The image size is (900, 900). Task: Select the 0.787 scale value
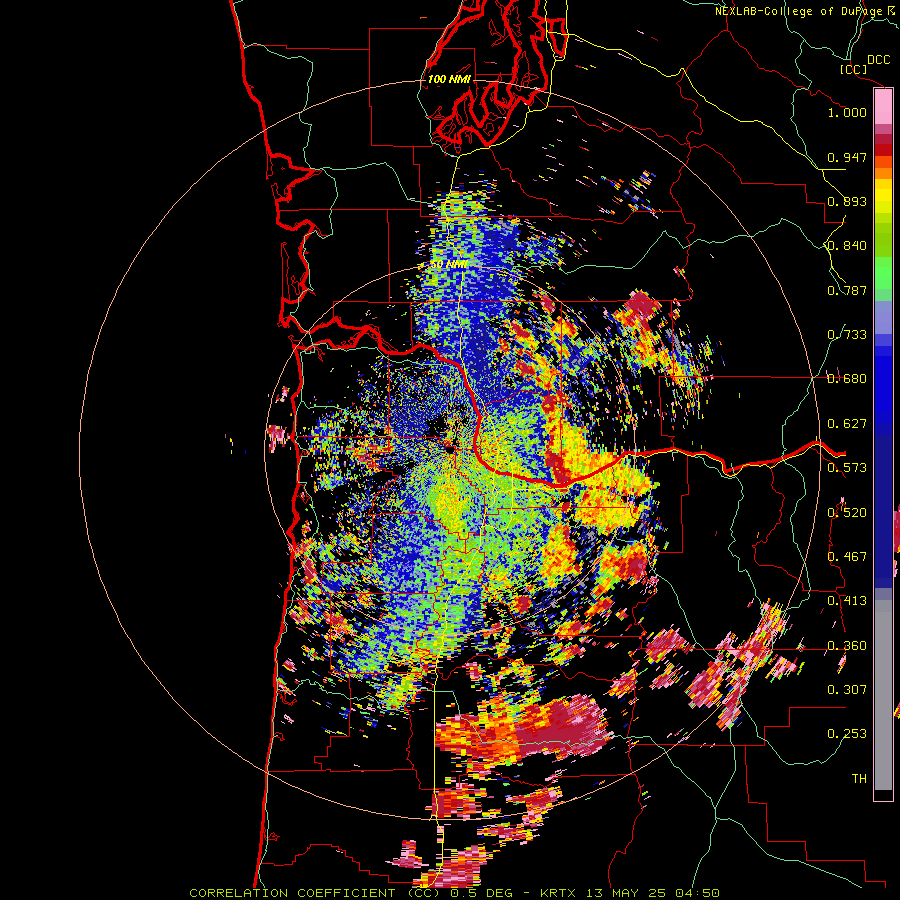(847, 290)
